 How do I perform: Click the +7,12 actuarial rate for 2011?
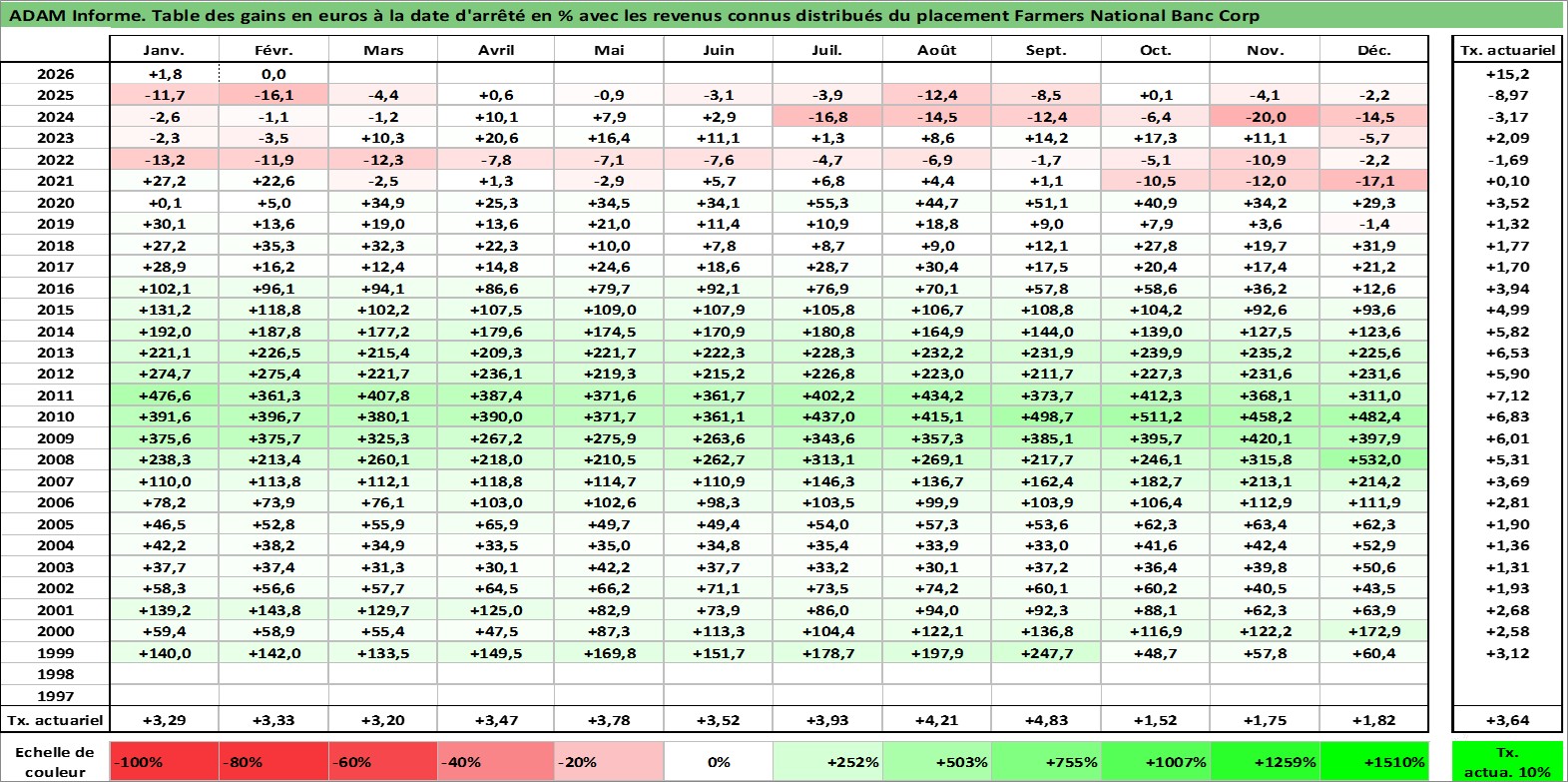pyautogui.click(x=1507, y=395)
